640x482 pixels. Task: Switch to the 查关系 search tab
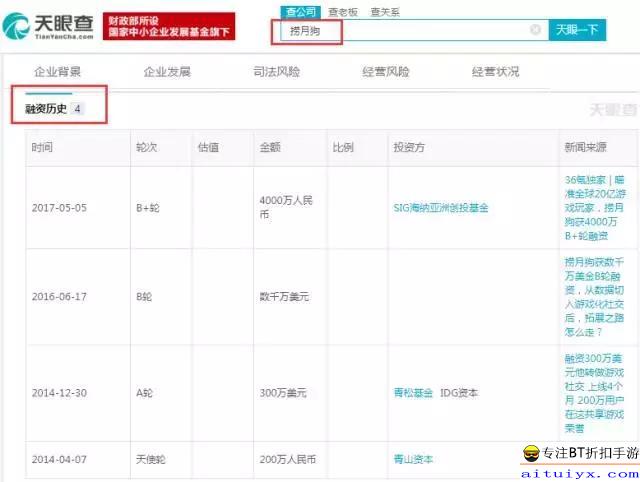385,12
